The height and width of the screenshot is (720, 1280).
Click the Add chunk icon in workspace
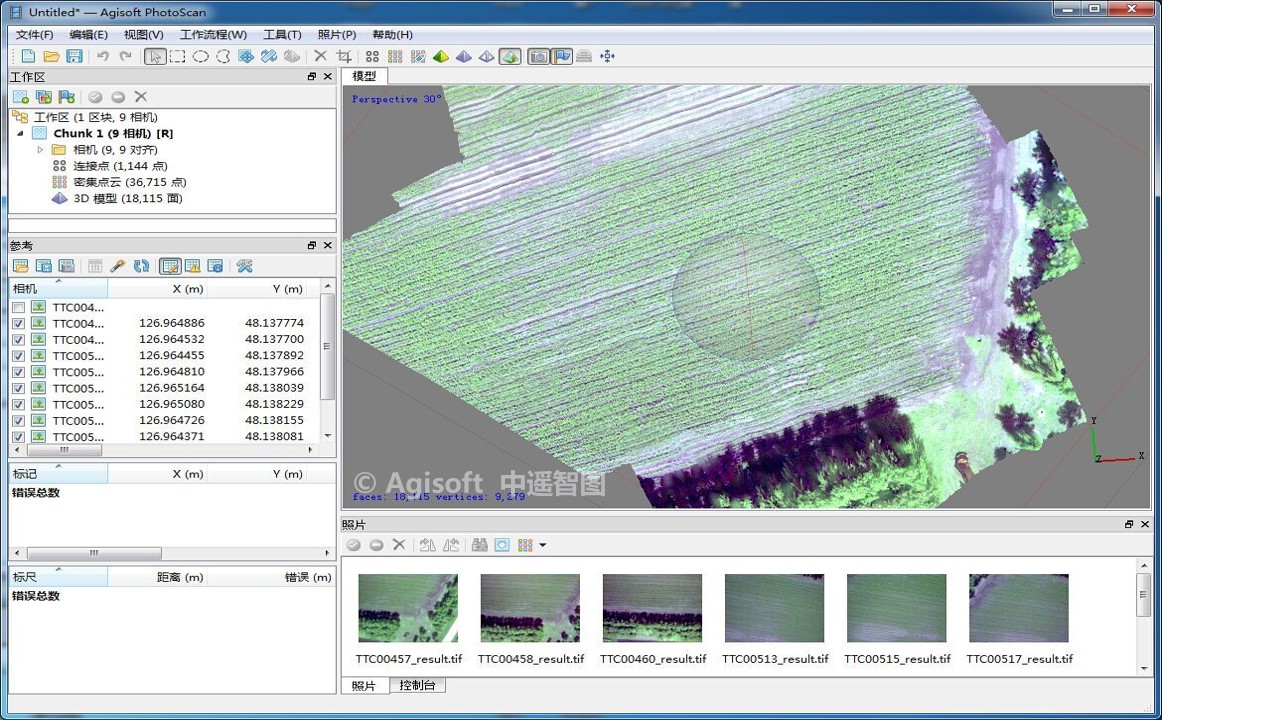[x=20, y=97]
